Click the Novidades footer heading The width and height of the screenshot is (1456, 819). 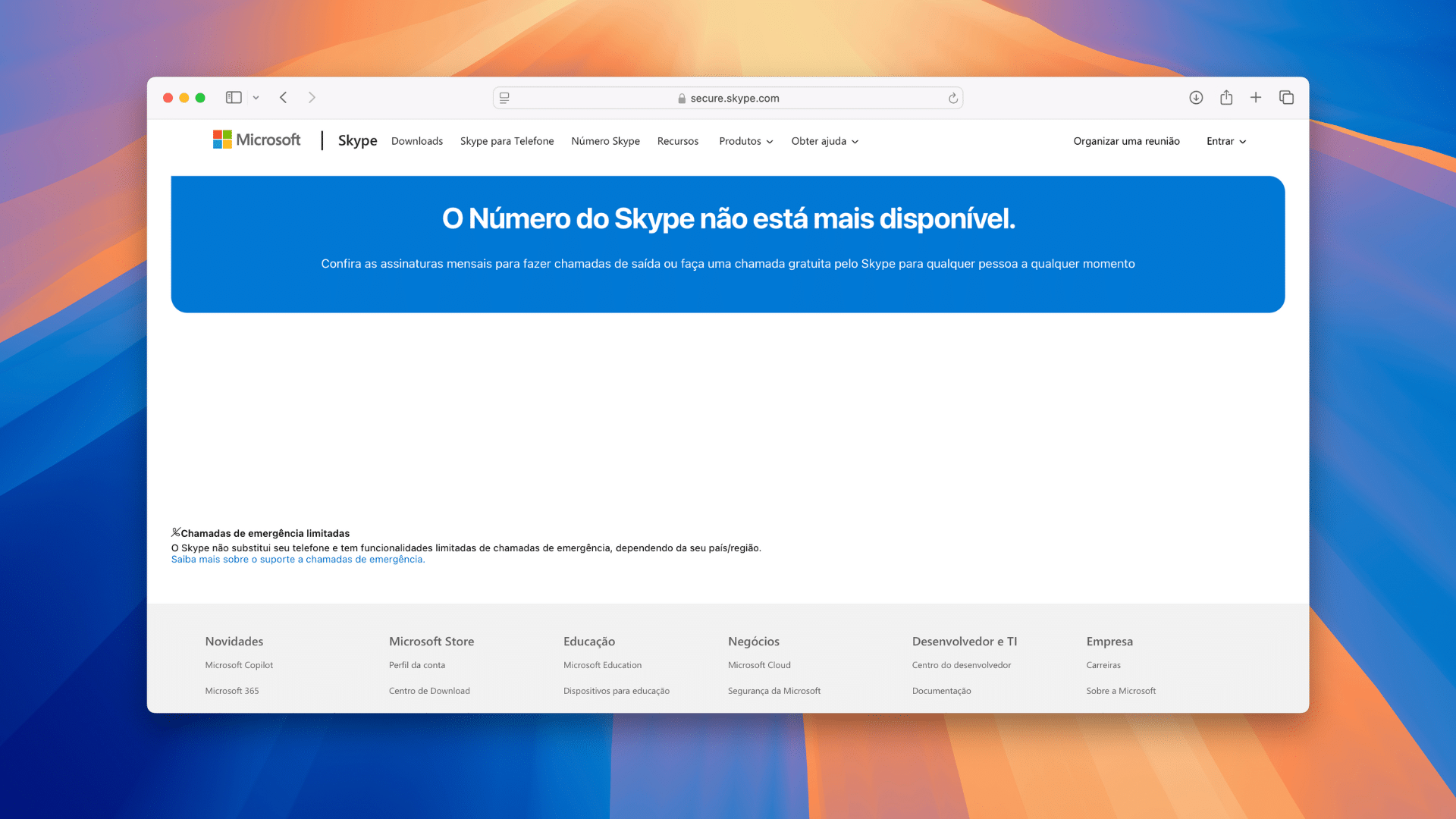point(234,642)
